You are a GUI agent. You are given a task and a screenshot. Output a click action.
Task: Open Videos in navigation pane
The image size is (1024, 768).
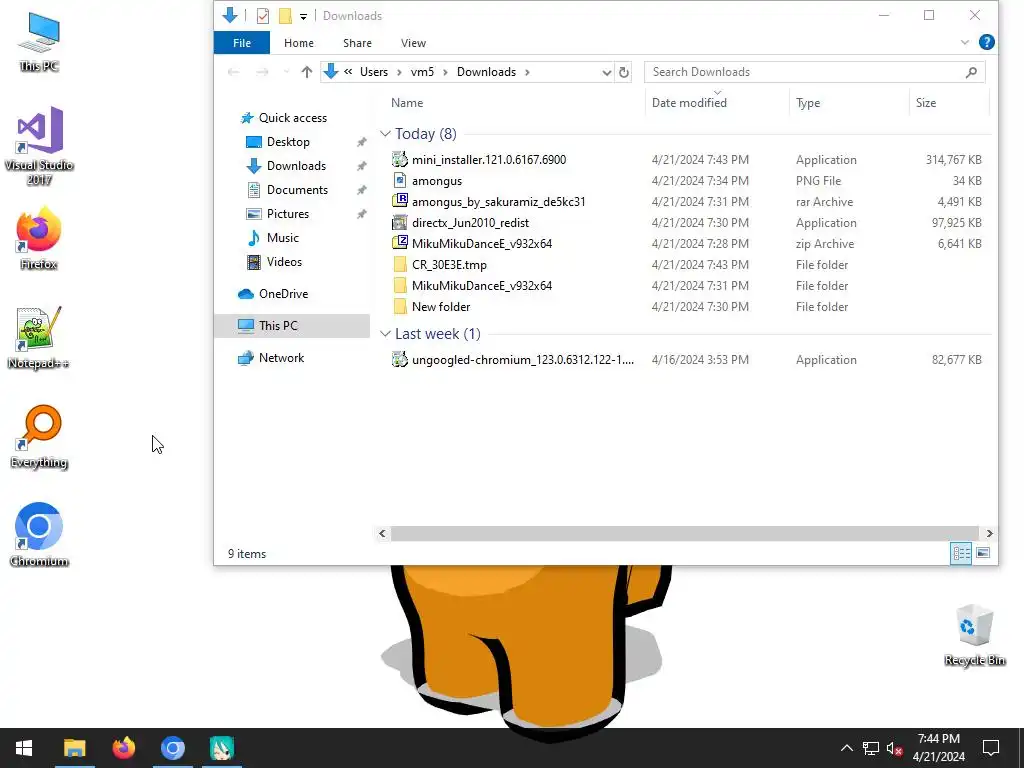284,262
